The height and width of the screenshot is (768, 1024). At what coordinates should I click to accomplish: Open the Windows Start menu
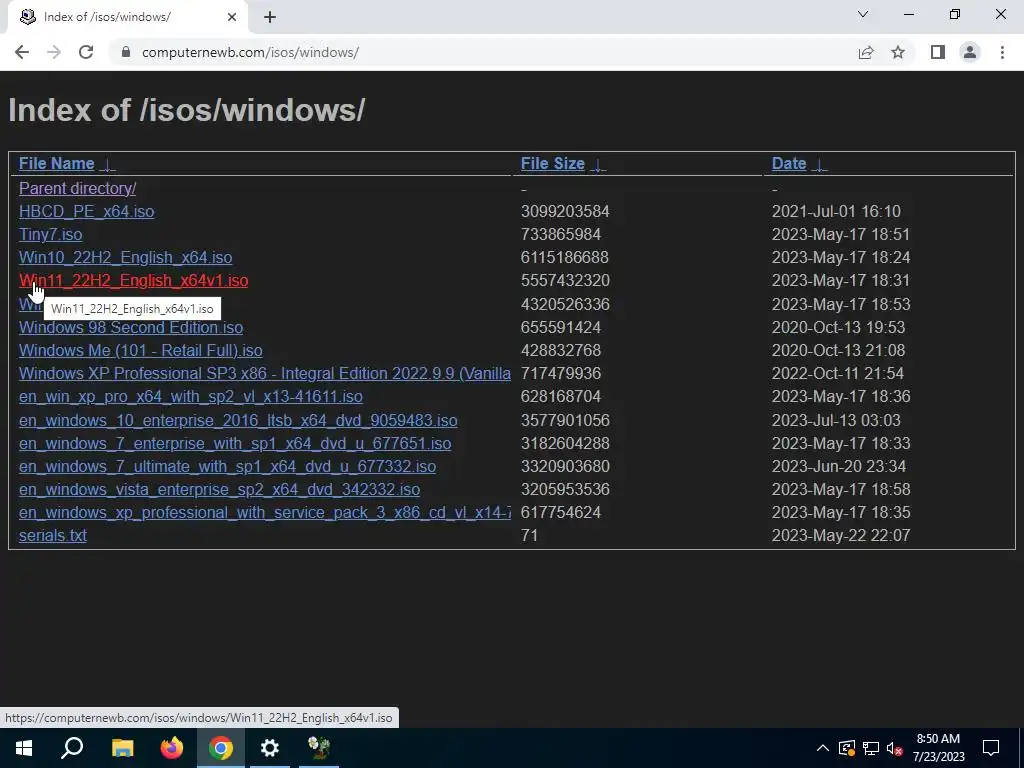[24, 748]
